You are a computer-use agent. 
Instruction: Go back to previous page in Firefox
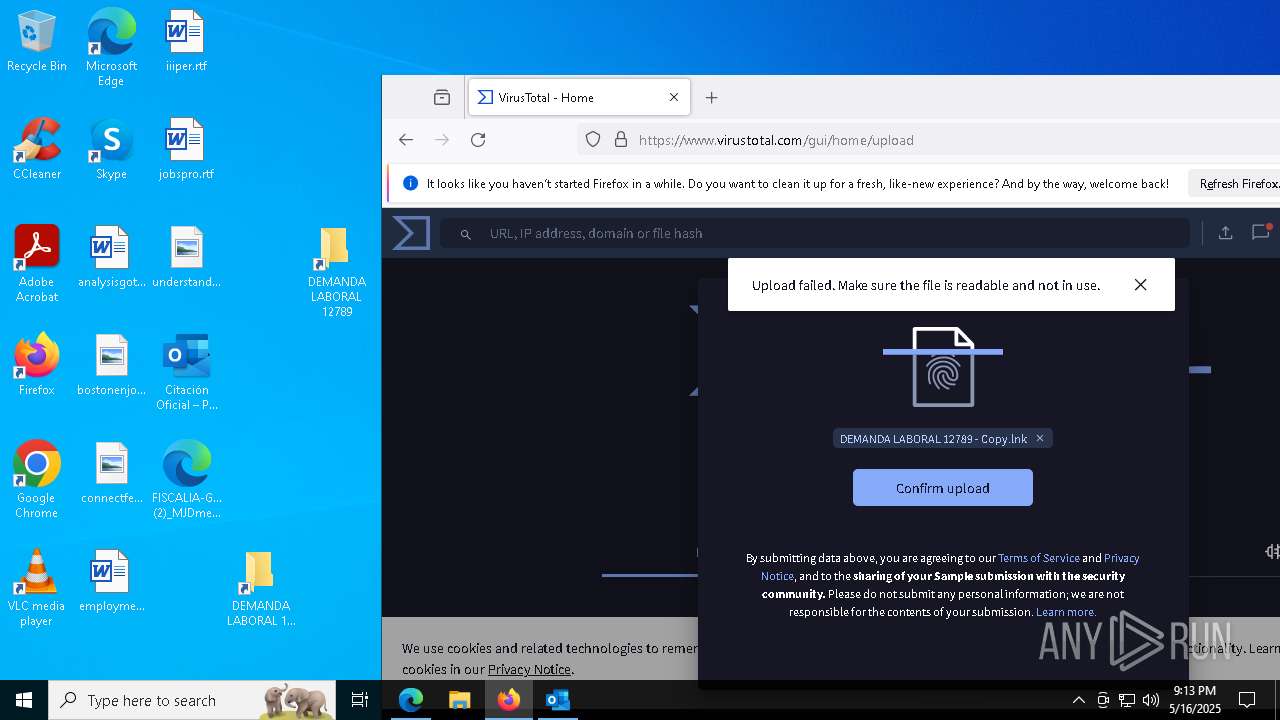click(406, 140)
